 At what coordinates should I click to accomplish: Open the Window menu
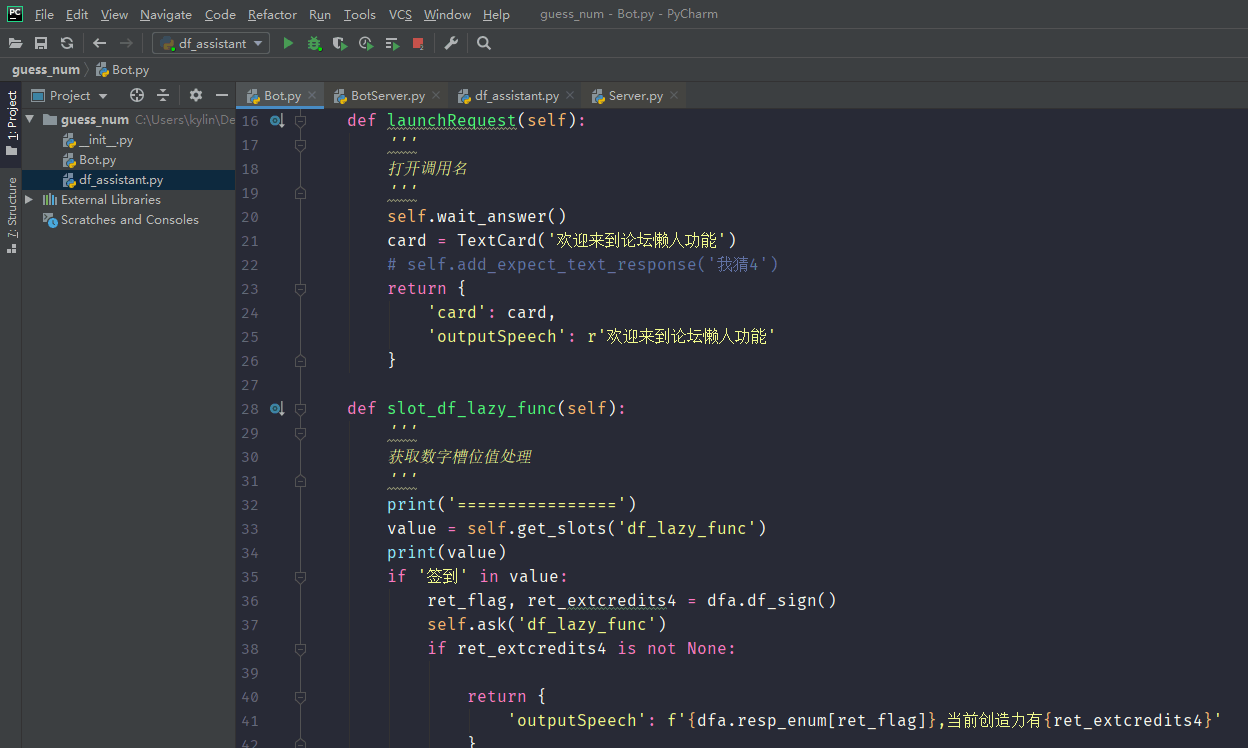coord(447,14)
